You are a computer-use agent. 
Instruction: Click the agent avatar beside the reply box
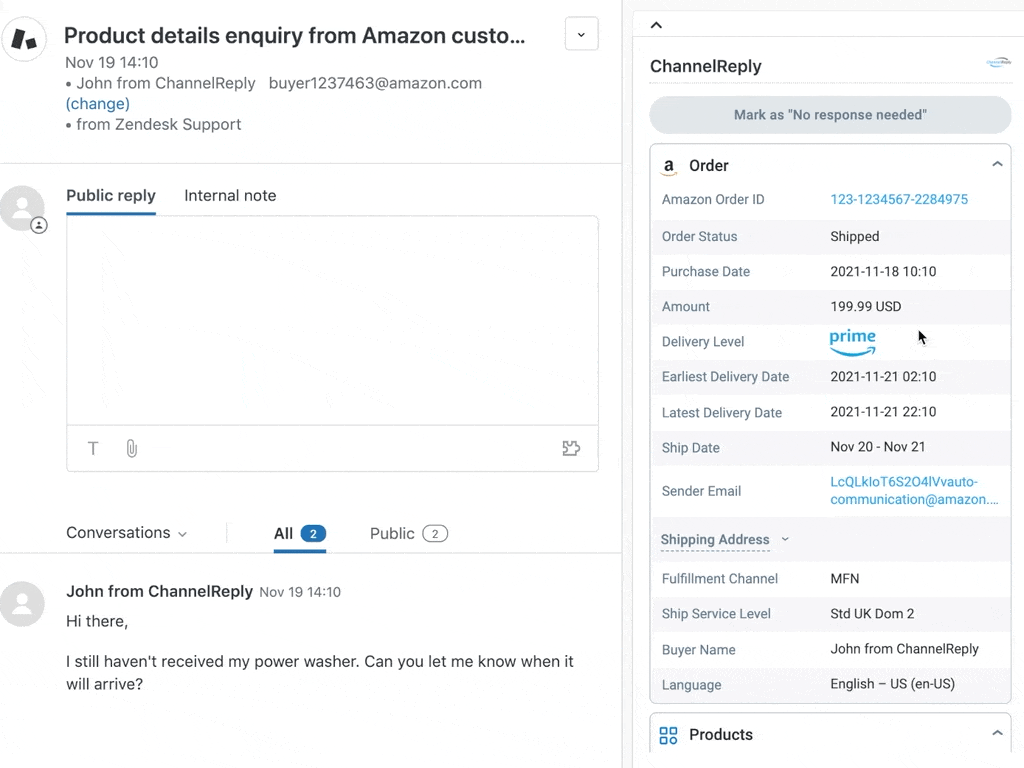pyautogui.click(x=22, y=207)
